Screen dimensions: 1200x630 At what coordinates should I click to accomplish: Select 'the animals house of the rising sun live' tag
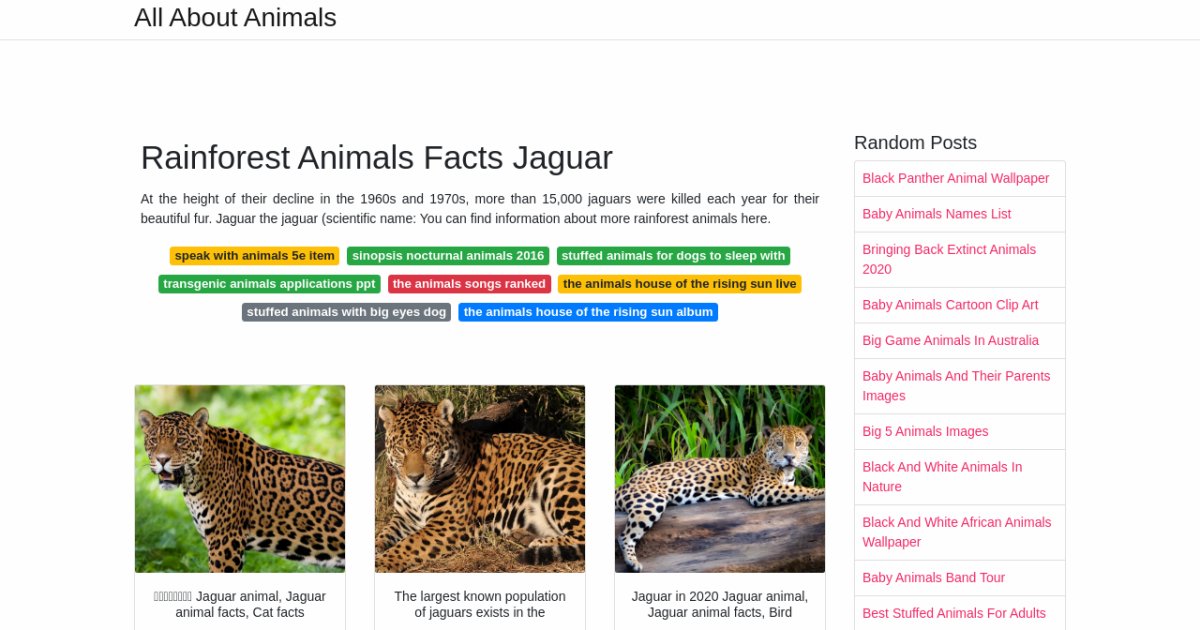679,284
